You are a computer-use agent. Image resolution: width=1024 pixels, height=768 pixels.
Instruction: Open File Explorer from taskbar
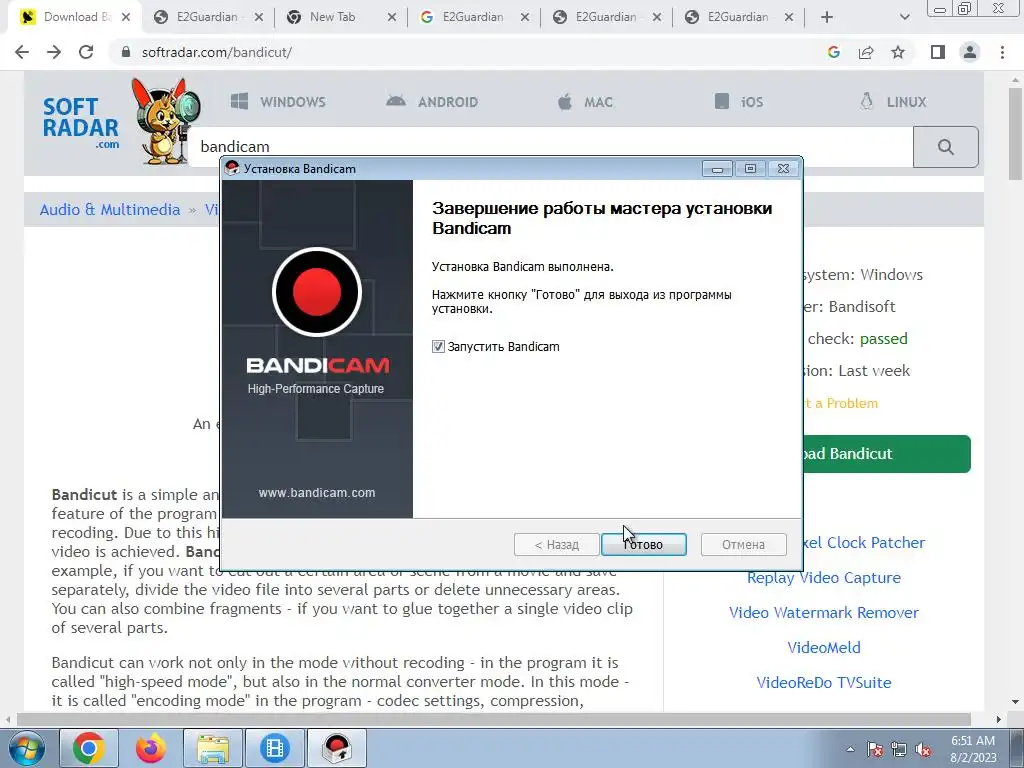coord(213,748)
